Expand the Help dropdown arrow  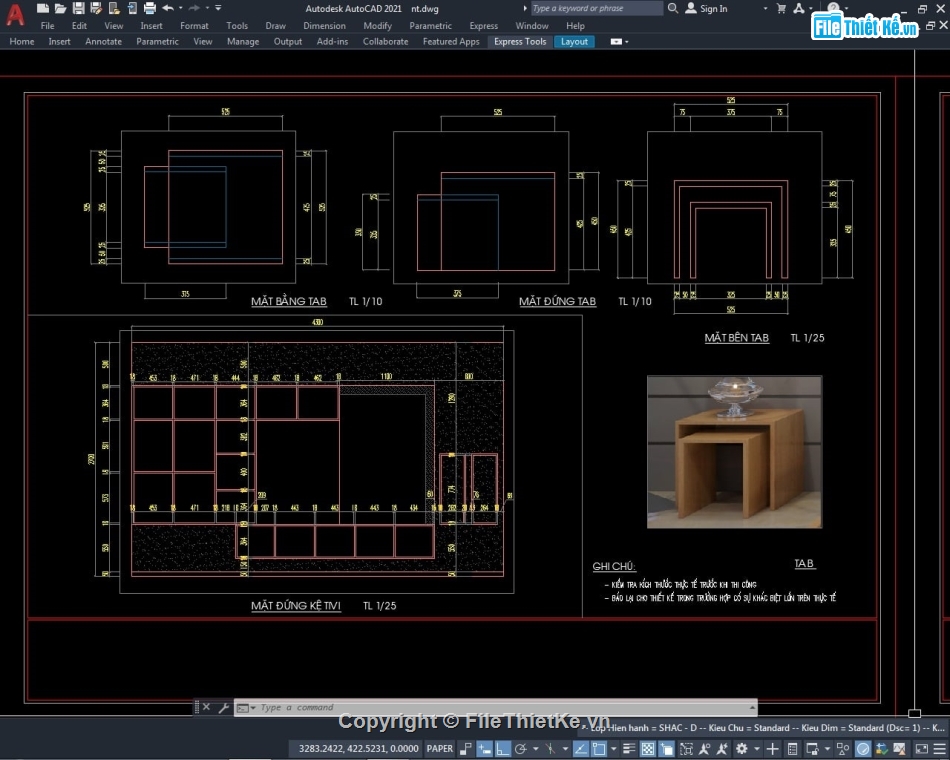pos(846,8)
